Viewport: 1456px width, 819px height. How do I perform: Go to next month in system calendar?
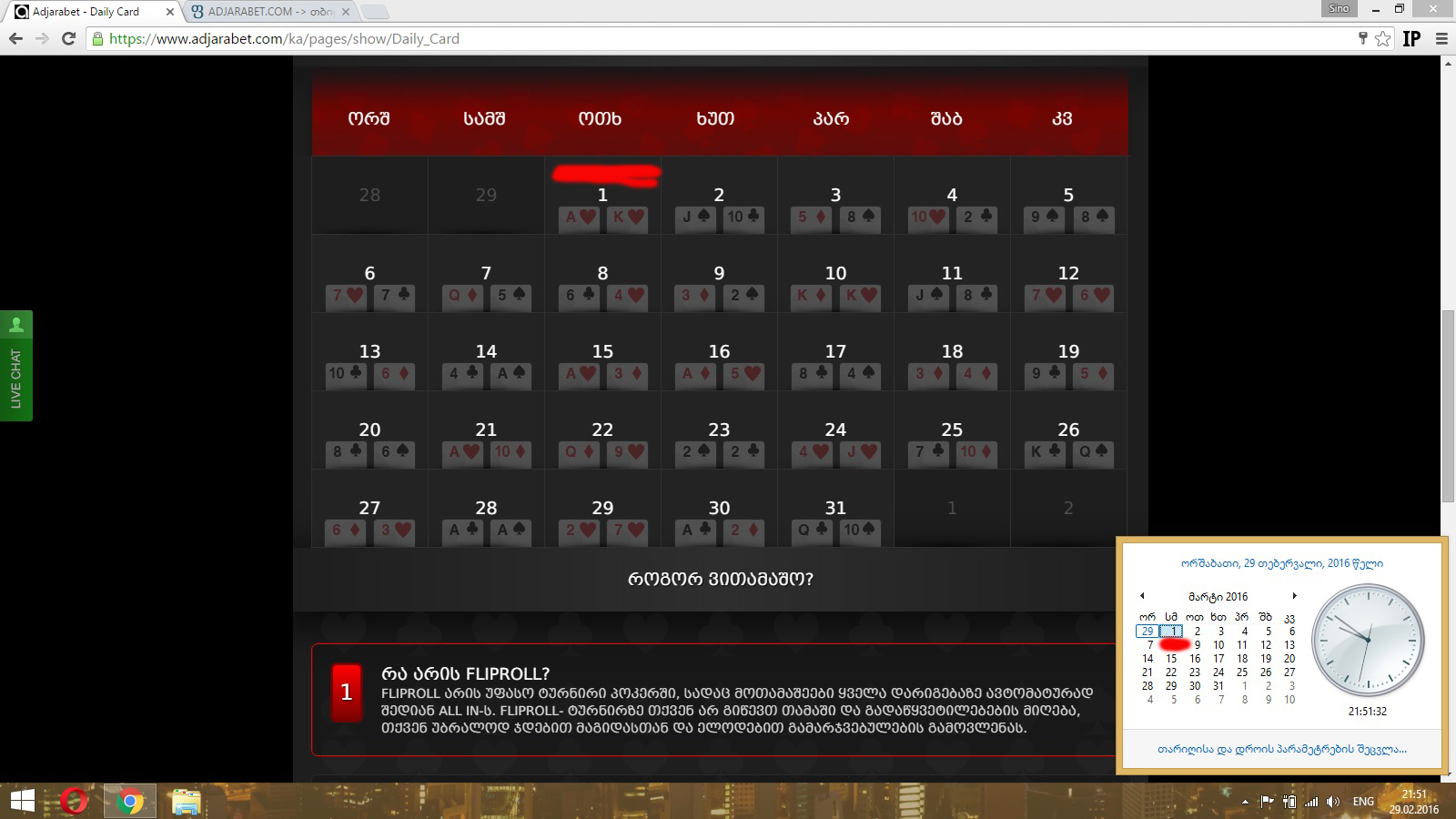tap(1294, 596)
